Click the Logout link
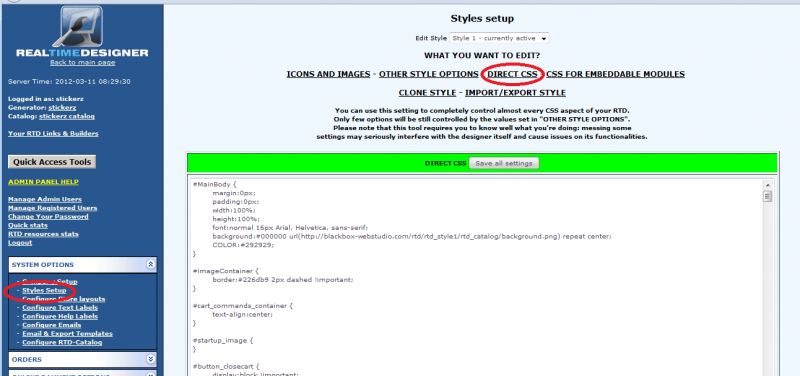Image resolution: width=800 pixels, height=376 pixels. pos(20,242)
